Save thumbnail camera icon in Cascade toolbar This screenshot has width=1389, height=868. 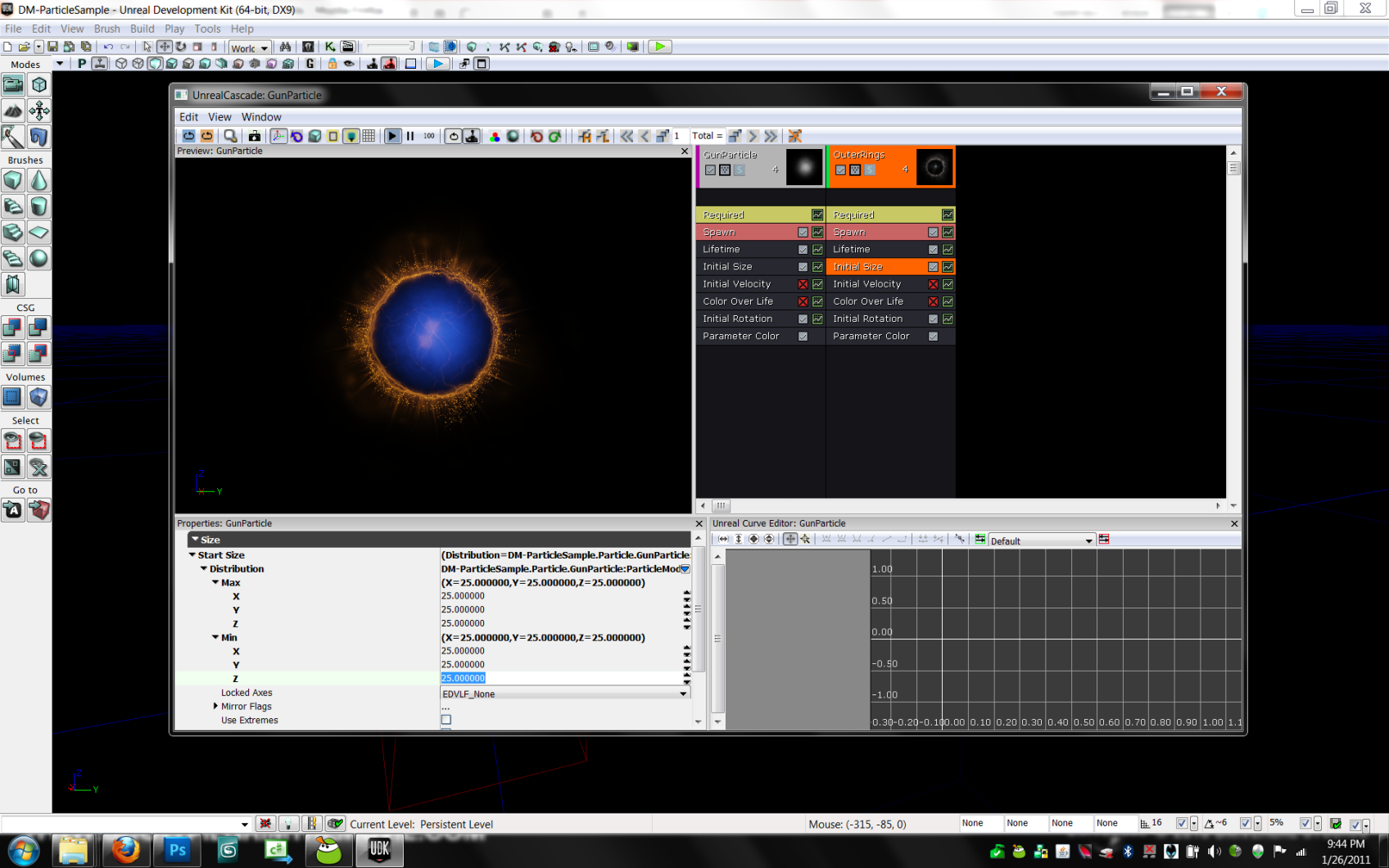pyautogui.click(x=255, y=136)
